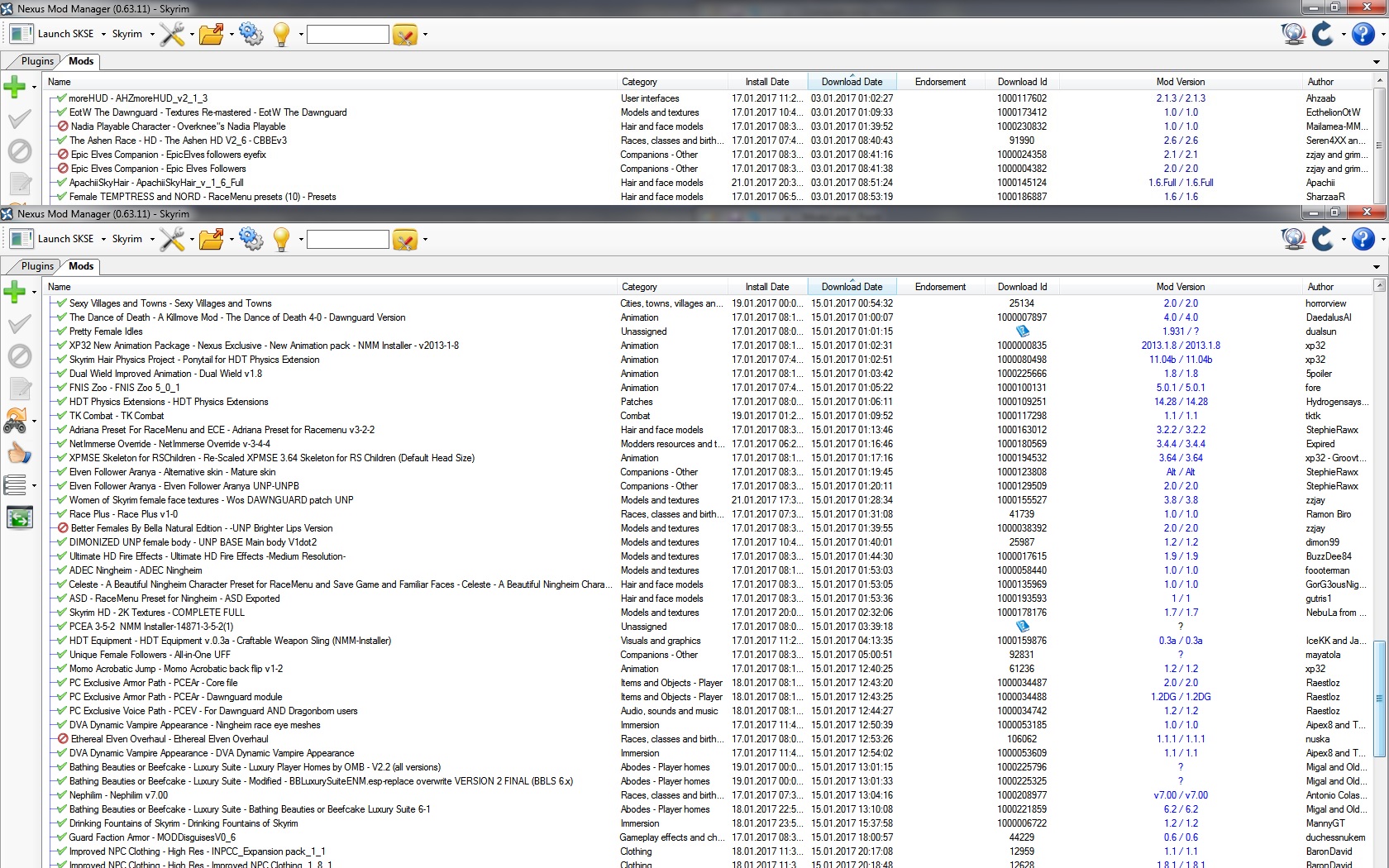Image resolution: width=1389 pixels, height=868 pixels.
Task: Toggle checkmark for Pretty Female Idles mod
Action: (x=60, y=331)
